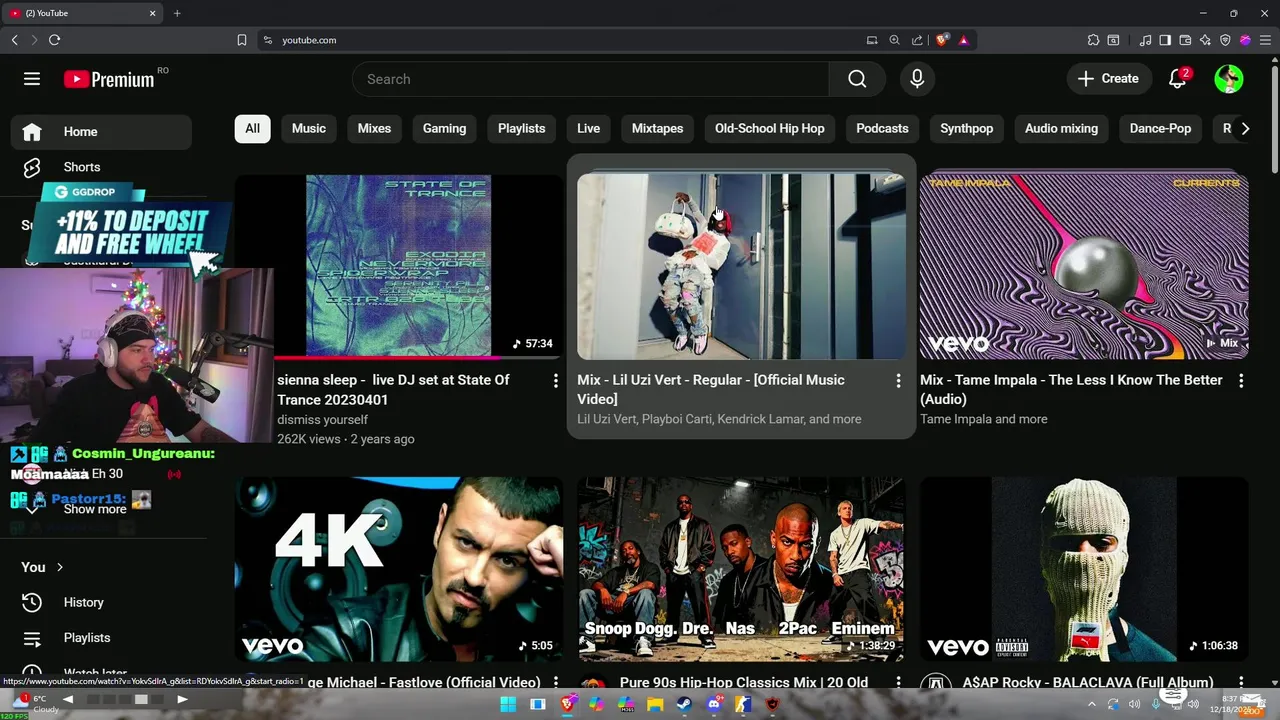
Task: Zoom page with the magnifier icon
Action: [x=895, y=40]
